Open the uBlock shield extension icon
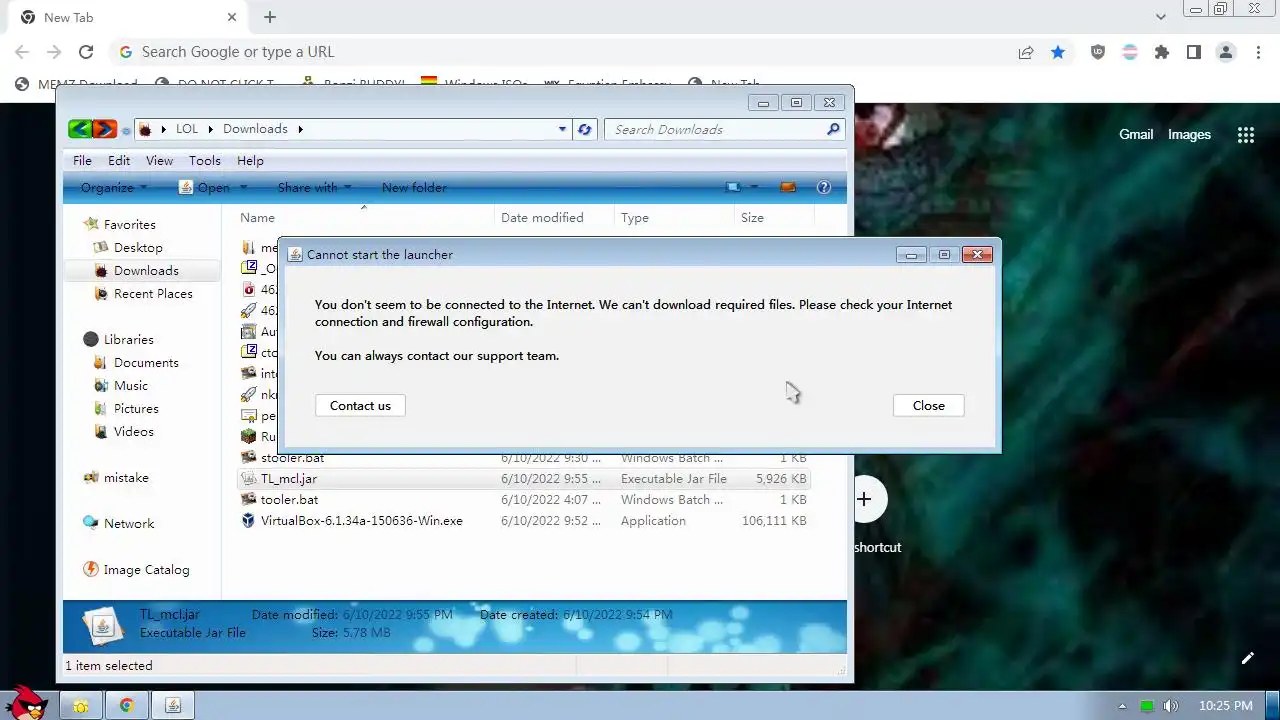This screenshot has width=1280, height=720. pos(1098,52)
